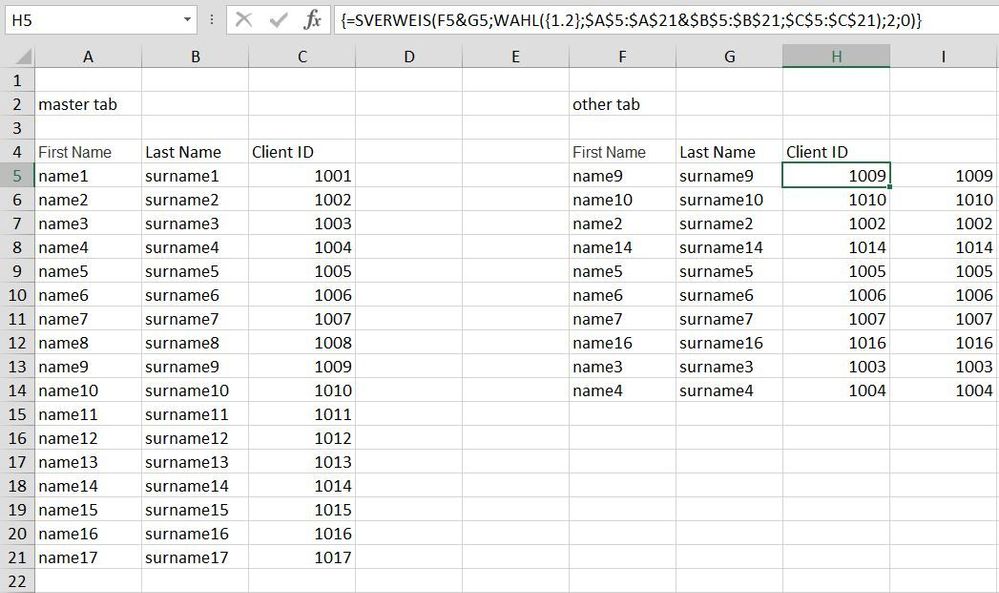
Task: Click the 'master tab' cell
Action: tap(88, 104)
